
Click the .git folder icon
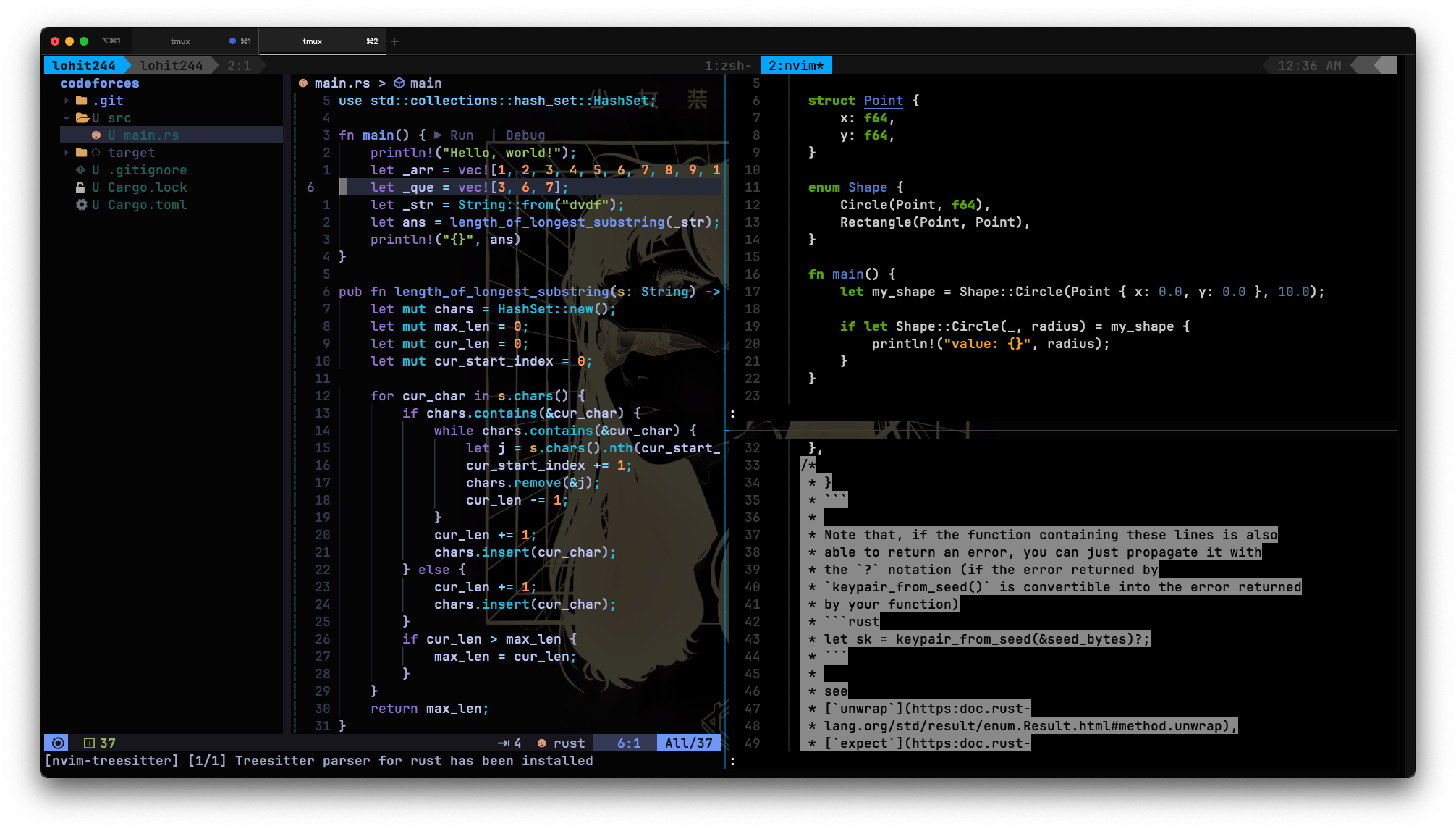tap(82, 101)
